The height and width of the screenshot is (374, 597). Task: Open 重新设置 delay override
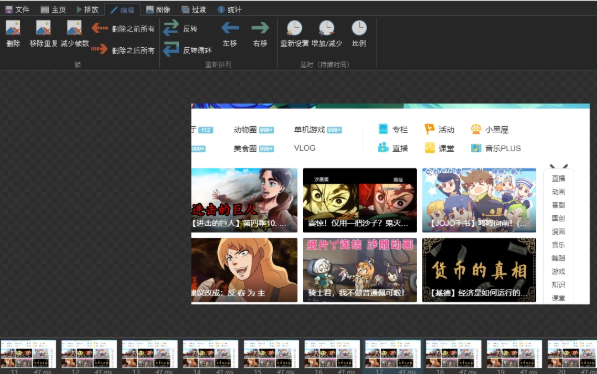(294, 34)
